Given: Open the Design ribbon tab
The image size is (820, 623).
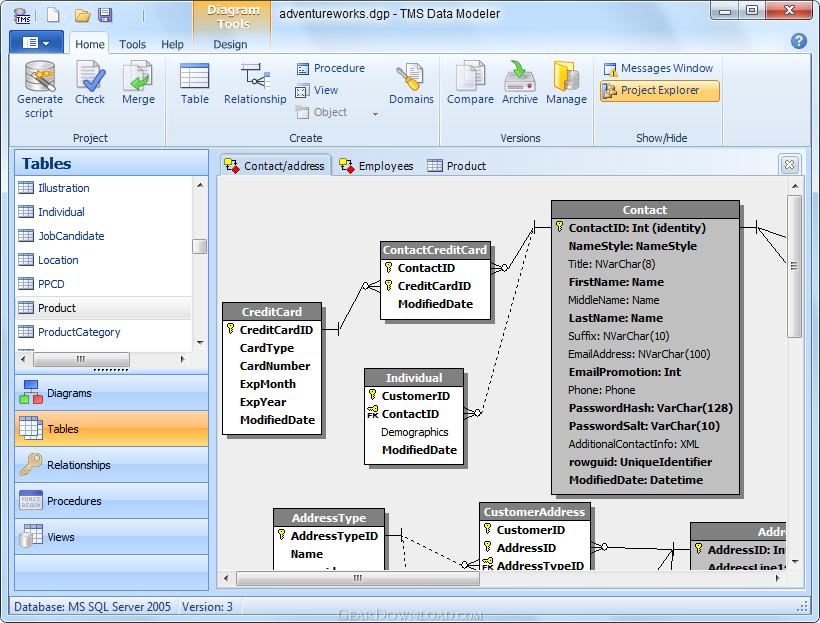Looking at the screenshot, I should pos(230,44).
